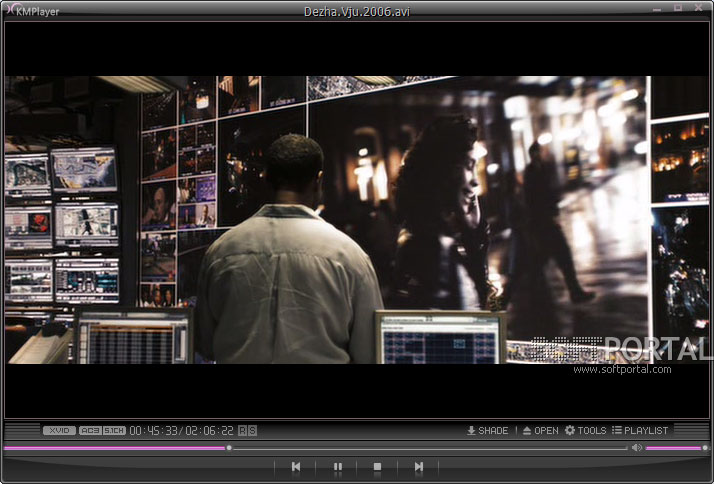This screenshot has height=484, width=714.
Task: Open the KMPlayer logo menu
Action: pyautogui.click(x=30, y=9)
